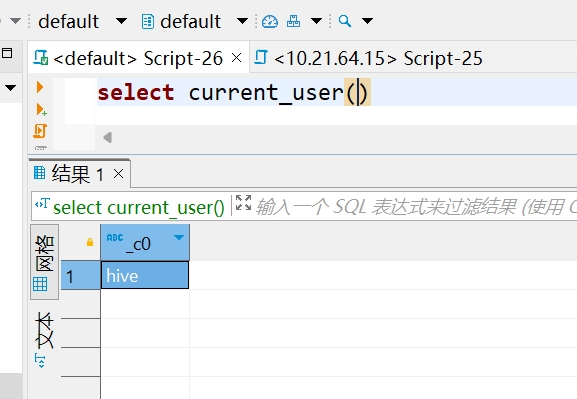Screen dimensions: 577x399
Task: Select the 'hive' result cell
Action: point(145,275)
